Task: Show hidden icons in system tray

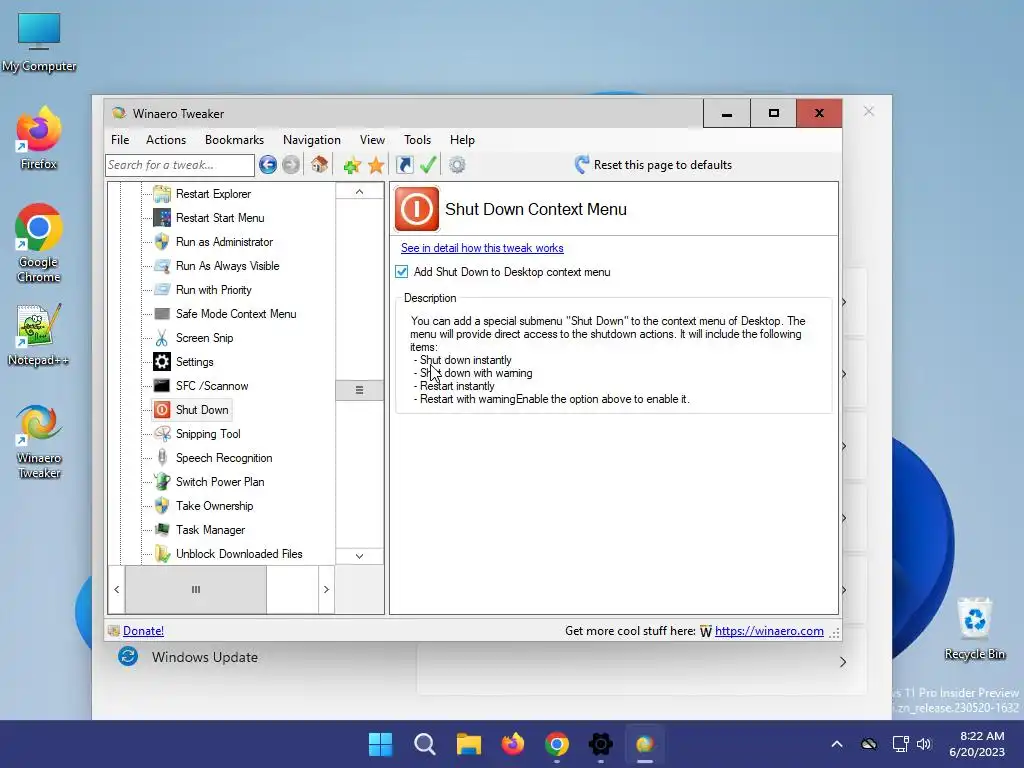Action: pos(837,744)
